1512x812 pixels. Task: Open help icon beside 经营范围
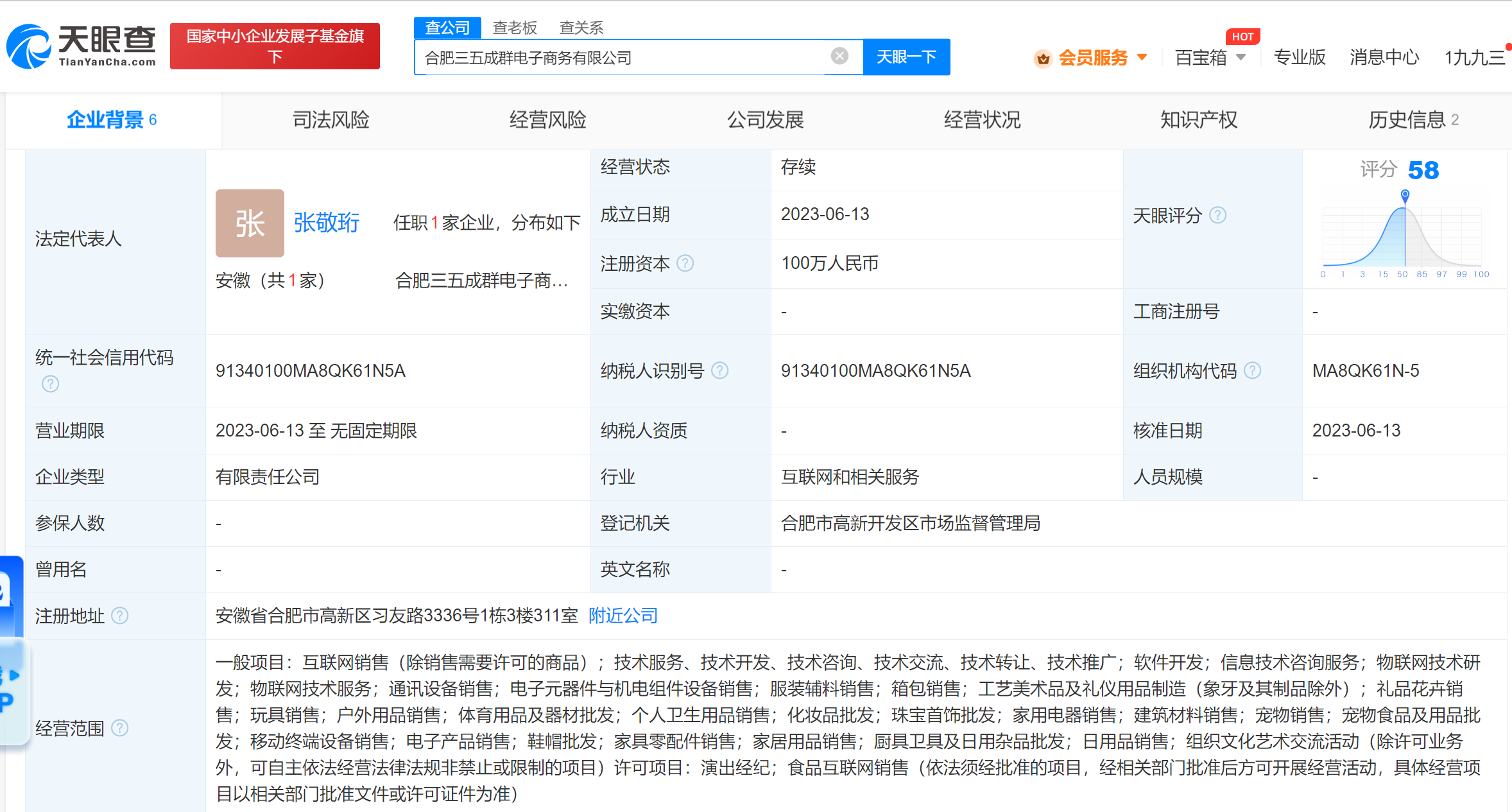click(x=119, y=728)
